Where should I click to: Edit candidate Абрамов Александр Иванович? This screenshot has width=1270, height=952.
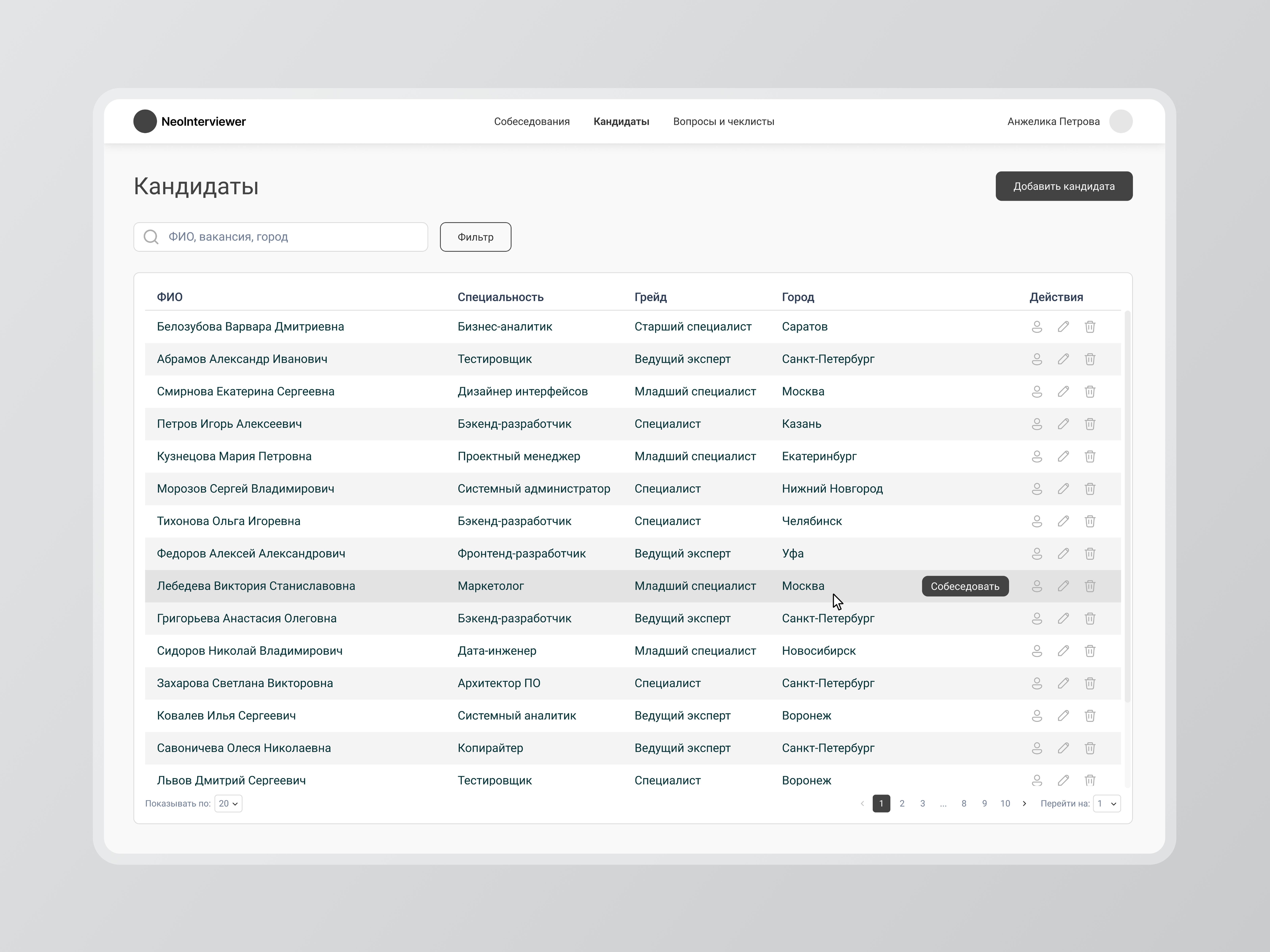click(1063, 359)
